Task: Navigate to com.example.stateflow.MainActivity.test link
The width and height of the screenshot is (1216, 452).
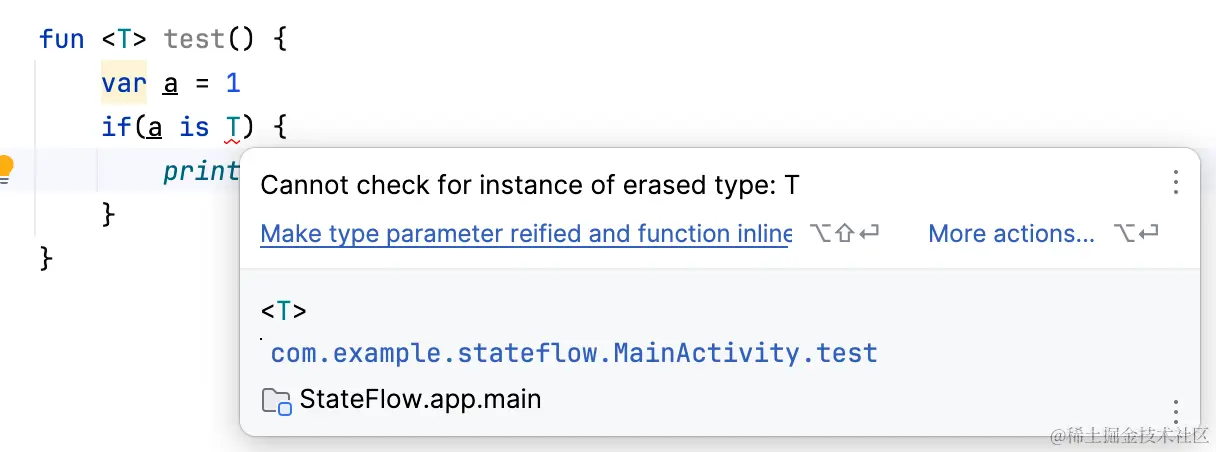Action: tap(574, 353)
